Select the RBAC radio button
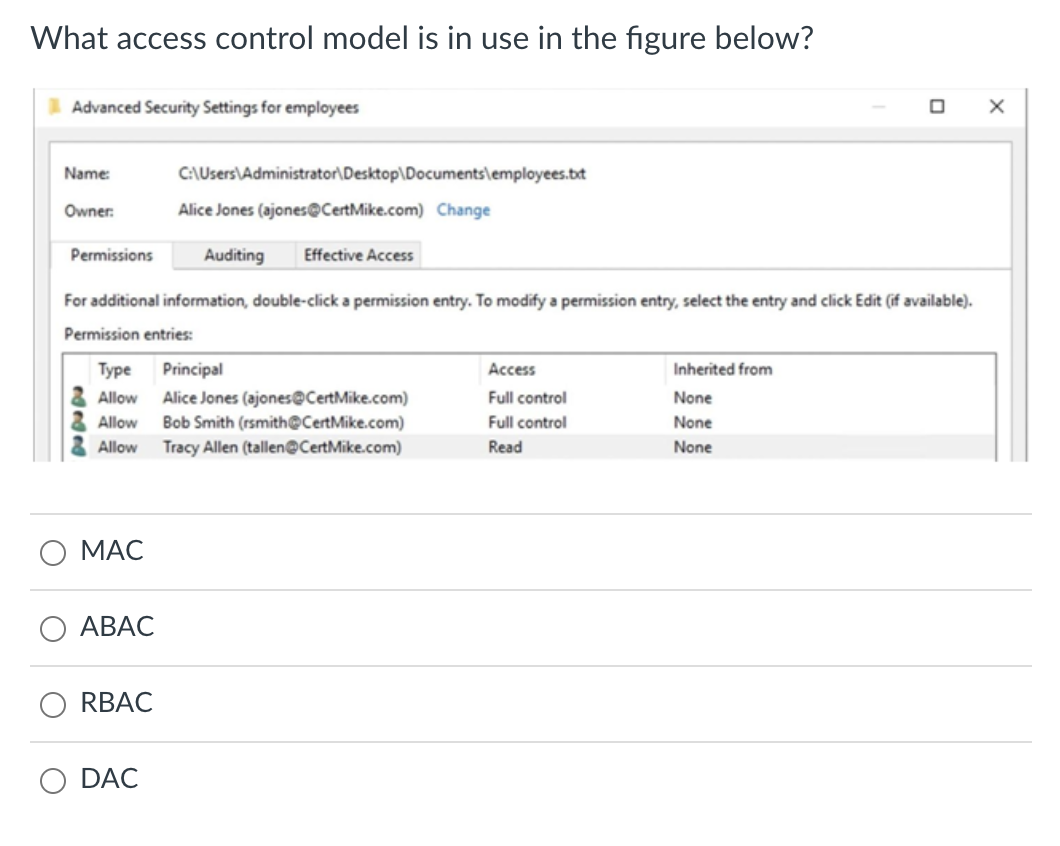 pyautogui.click(x=53, y=704)
